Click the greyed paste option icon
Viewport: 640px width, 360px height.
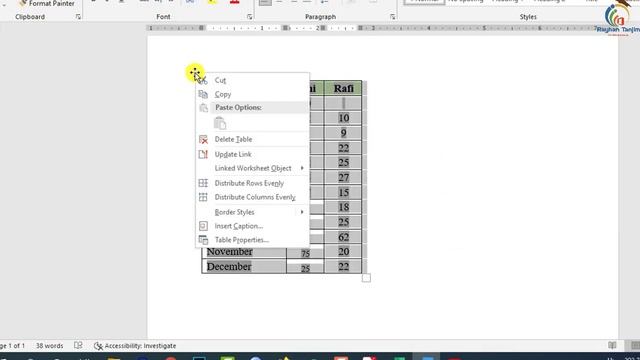click(x=220, y=123)
